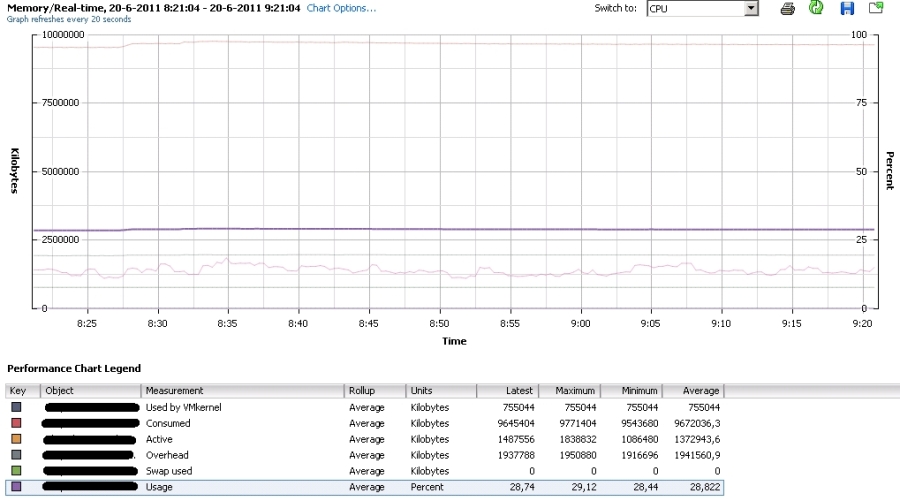Click Overhead latest value 1937788
The width and height of the screenshot is (900, 501).
[x=516, y=455]
